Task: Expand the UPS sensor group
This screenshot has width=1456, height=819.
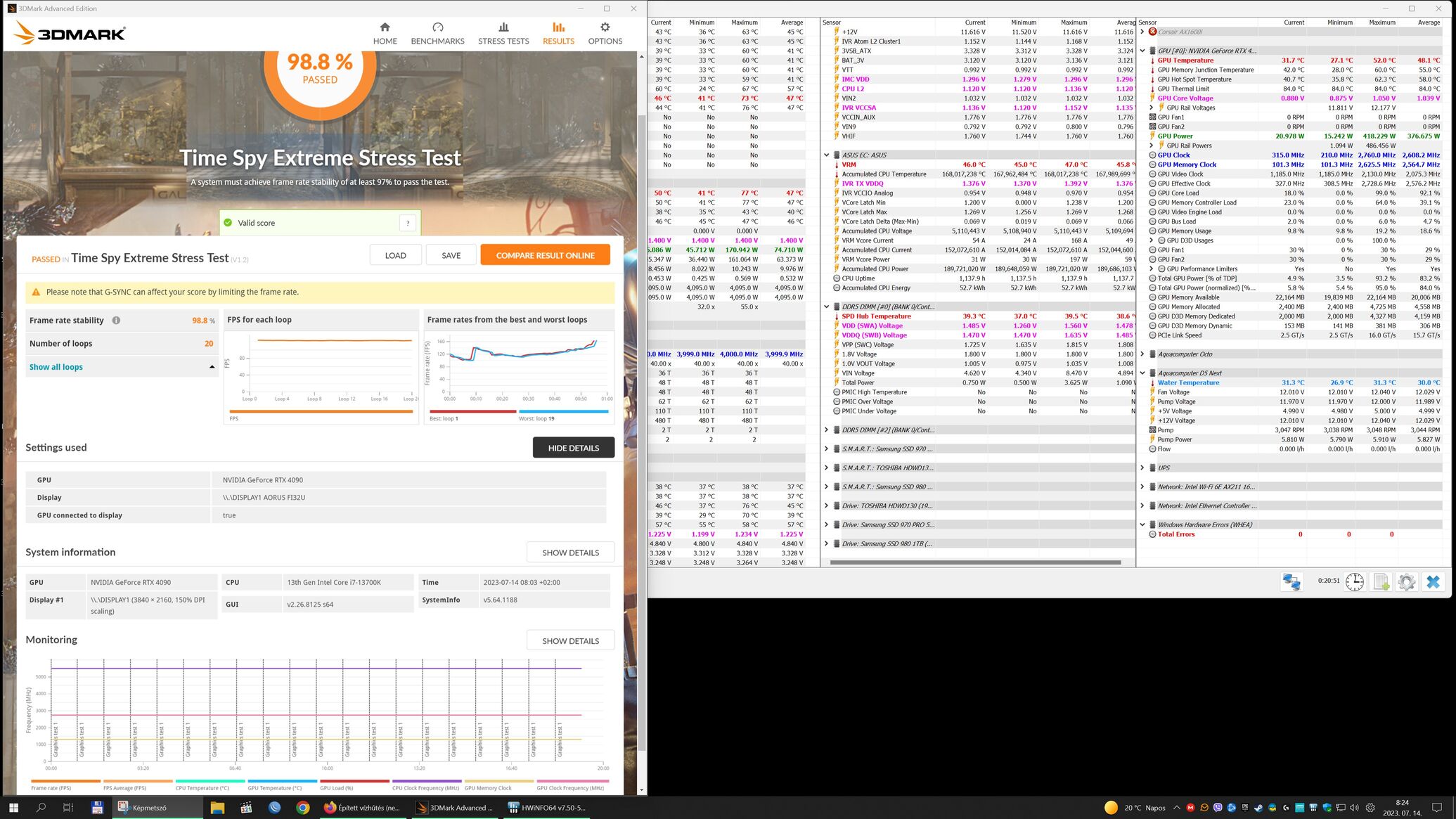Action: pos(1142,467)
